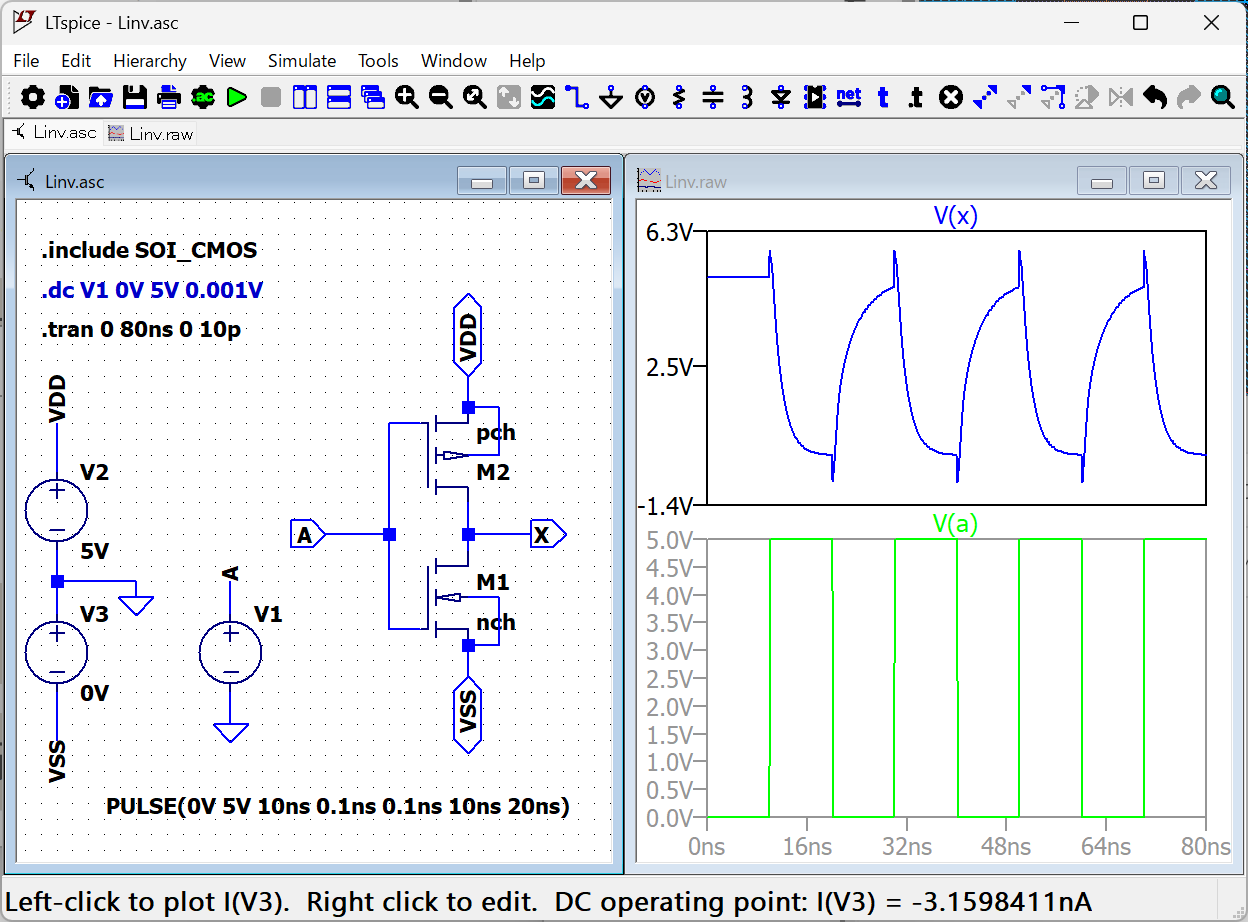
Task: Select the Resistor component tool
Action: point(679,97)
